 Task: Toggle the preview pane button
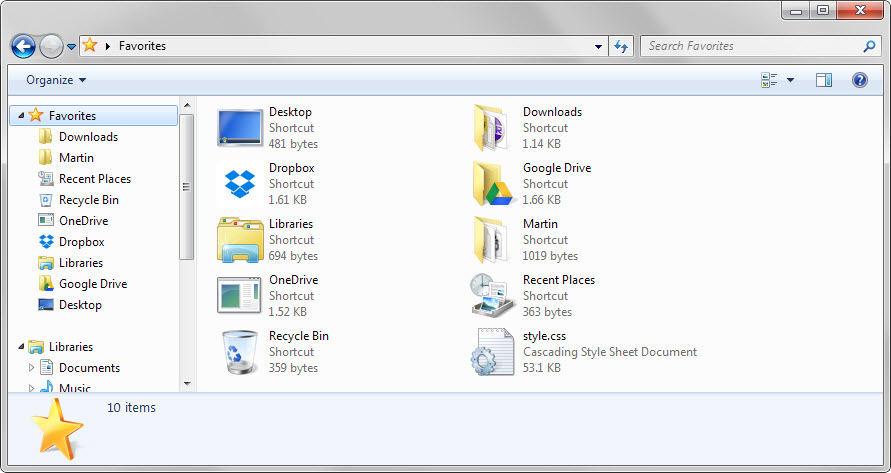tap(824, 80)
